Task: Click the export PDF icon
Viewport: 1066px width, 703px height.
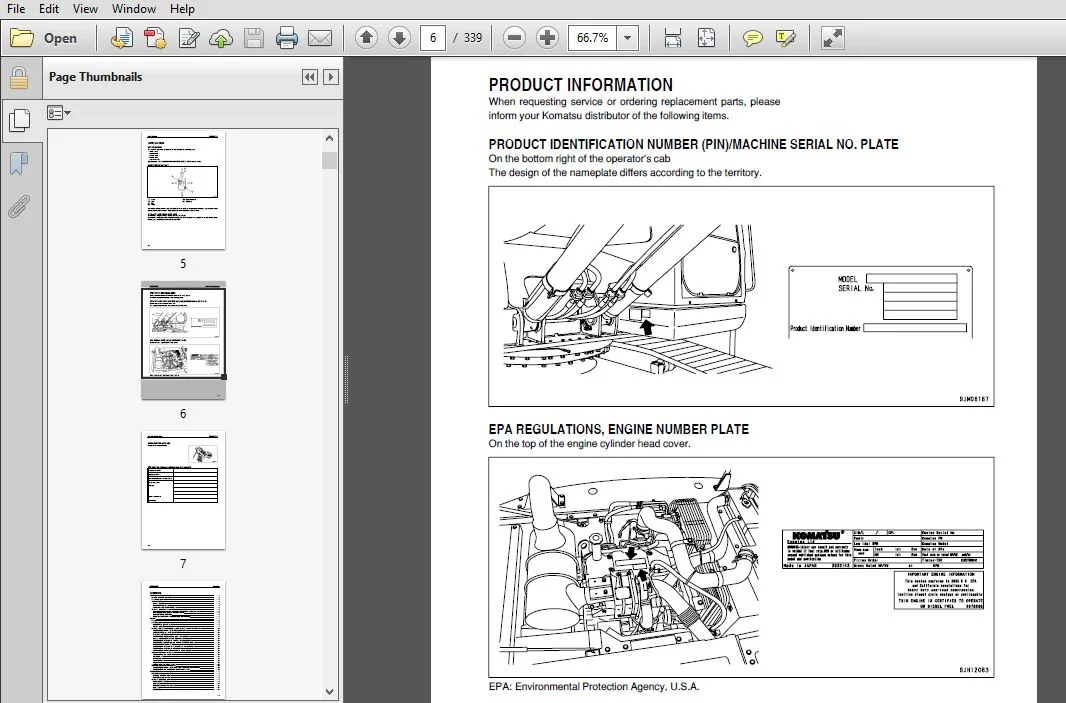Action: pos(155,38)
